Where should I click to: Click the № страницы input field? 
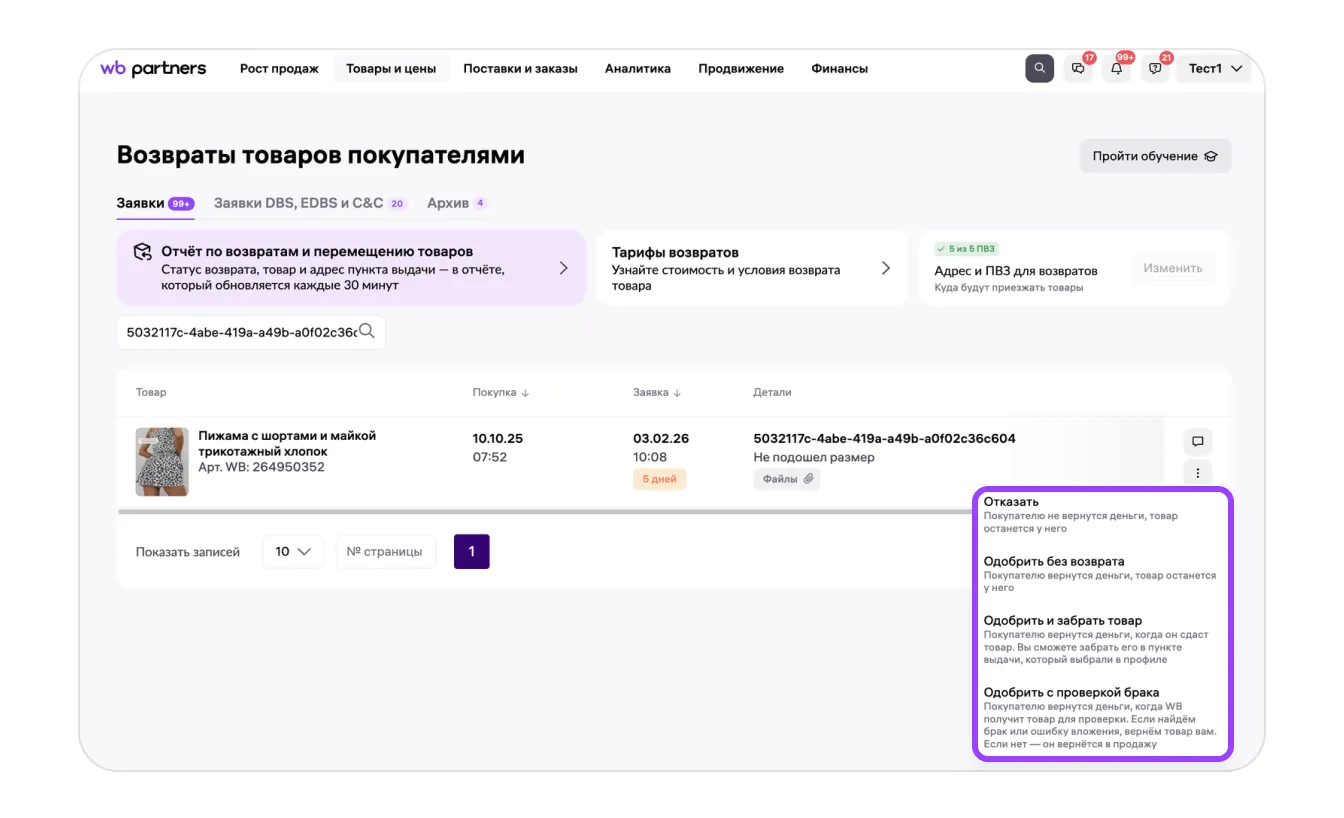[385, 552]
